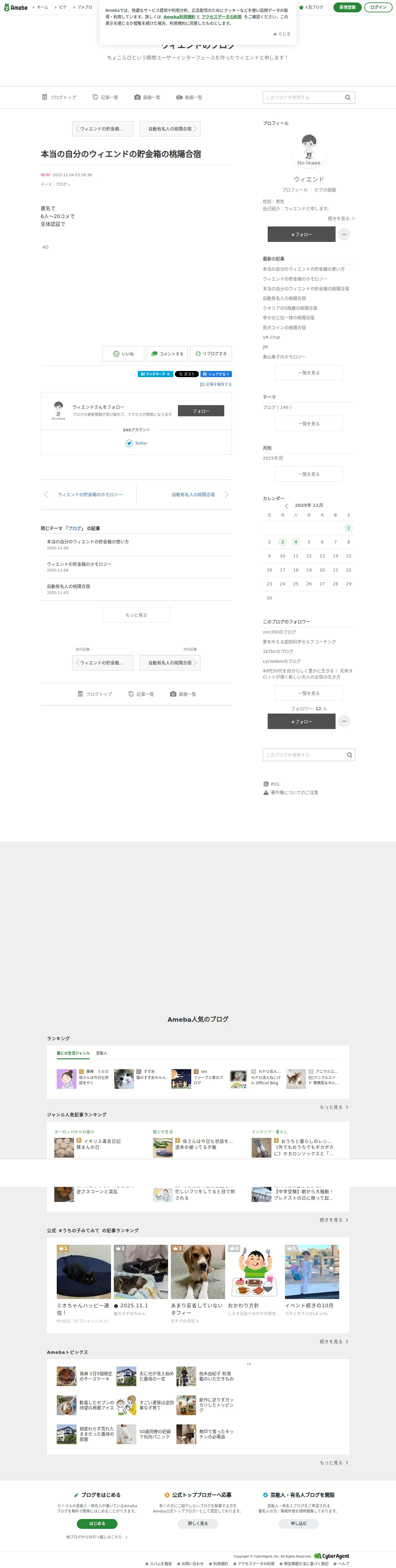The height and width of the screenshot is (1568, 396).
Task: Click the Twitter SNS account icon
Action: coord(129,443)
